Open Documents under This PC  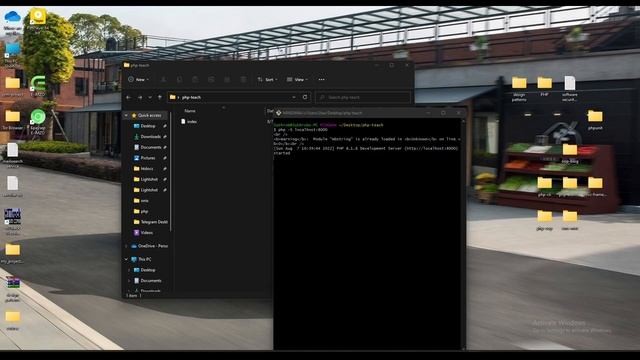147,281
